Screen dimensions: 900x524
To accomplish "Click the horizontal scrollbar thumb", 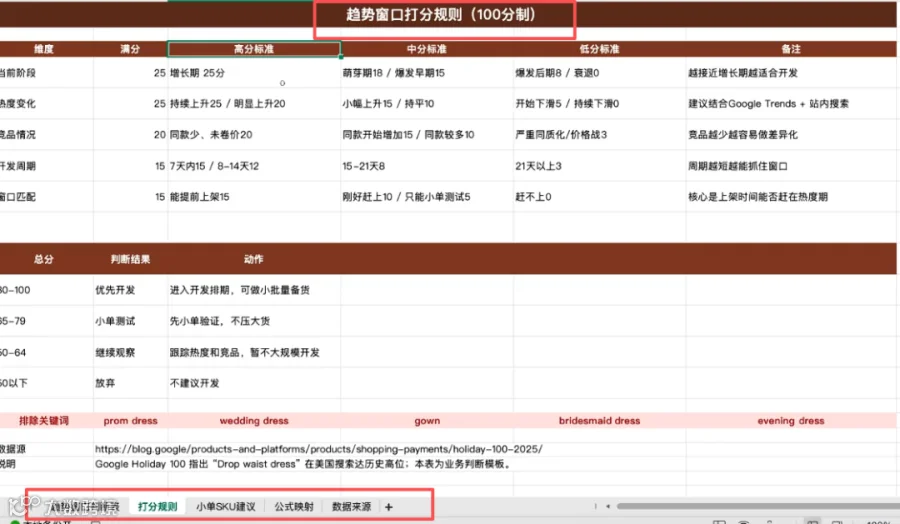I will click(758, 506).
